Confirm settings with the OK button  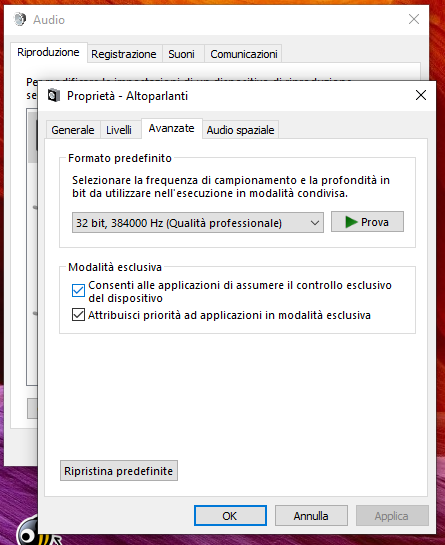coord(230,515)
